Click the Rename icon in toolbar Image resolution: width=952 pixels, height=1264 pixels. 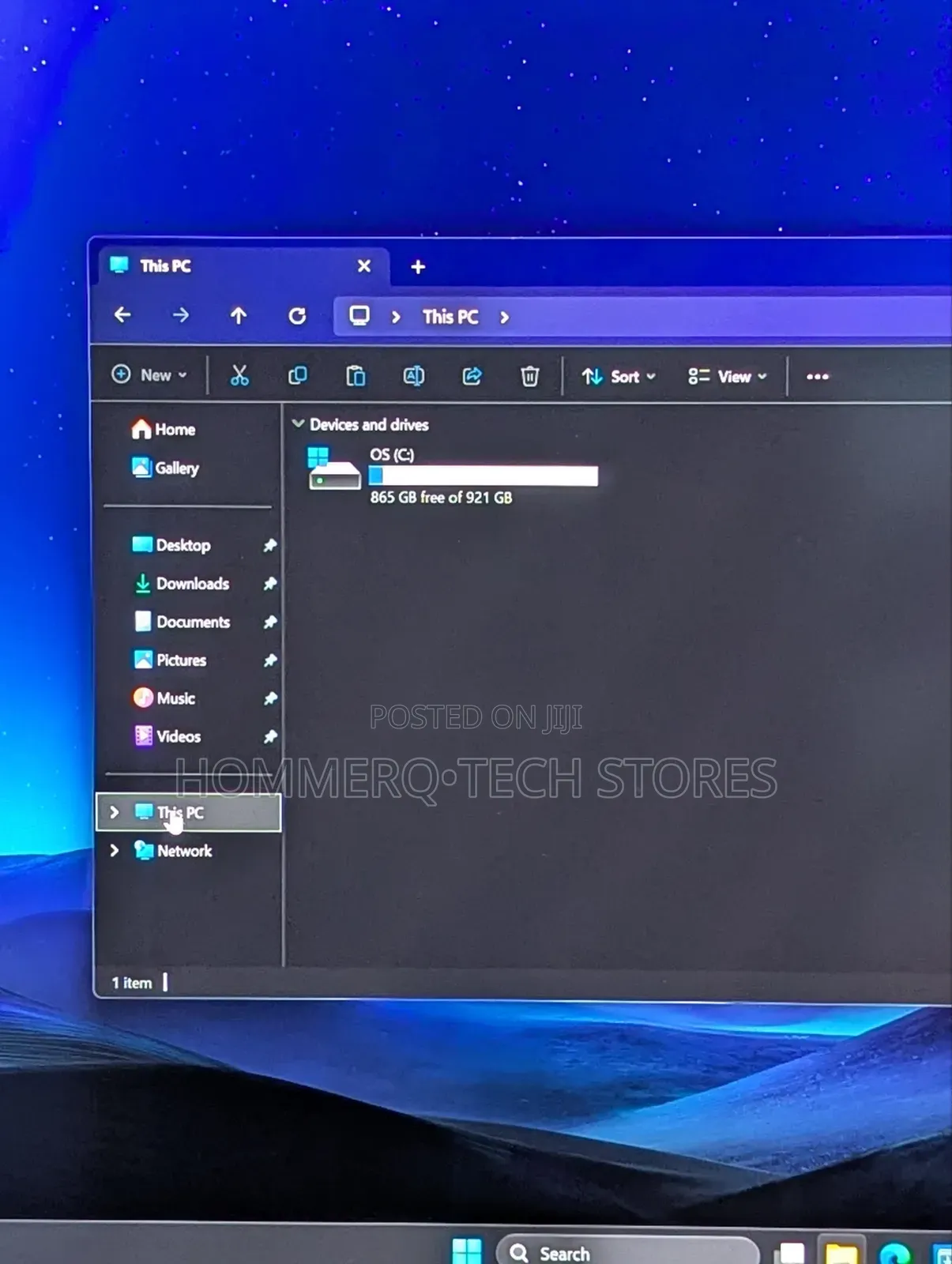click(414, 376)
